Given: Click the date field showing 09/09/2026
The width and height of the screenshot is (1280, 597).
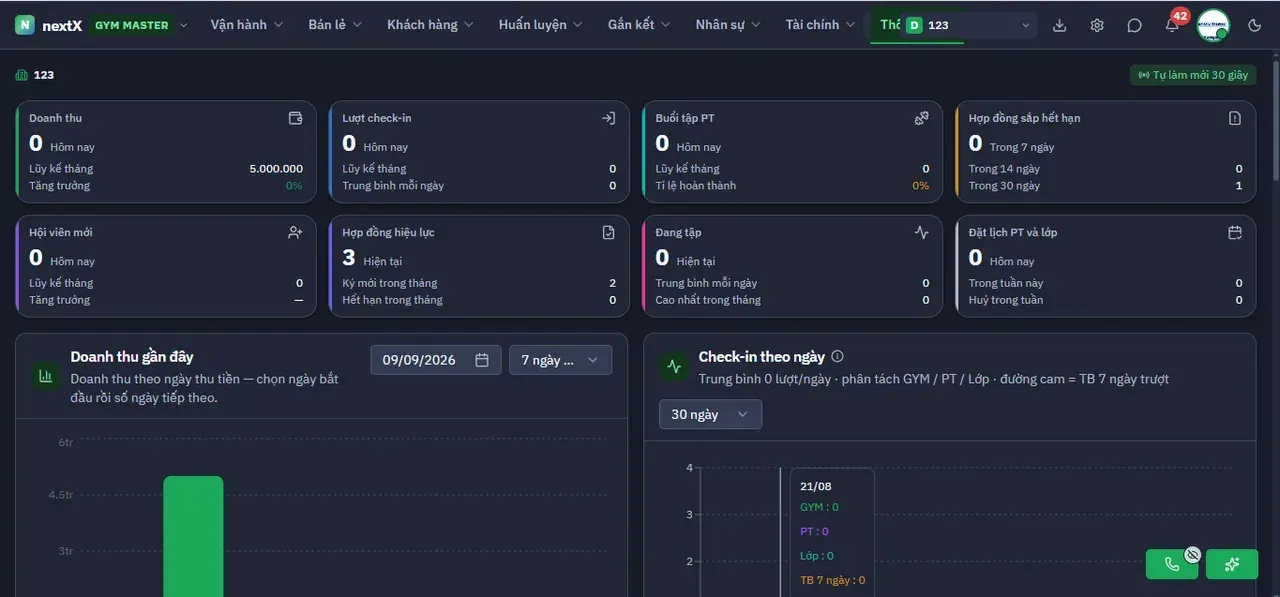Looking at the screenshot, I should tap(436, 360).
